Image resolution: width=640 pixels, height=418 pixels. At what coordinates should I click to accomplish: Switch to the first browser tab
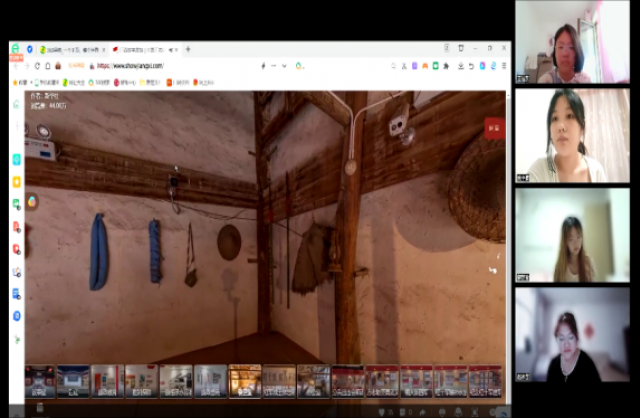click(73, 50)
